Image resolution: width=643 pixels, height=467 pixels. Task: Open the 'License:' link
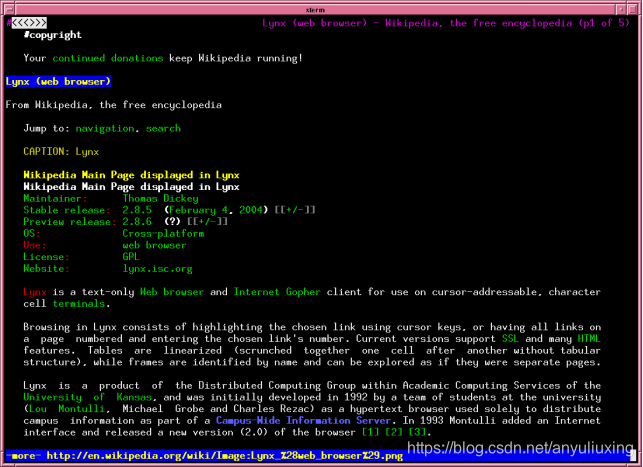(x=46, y=257)
